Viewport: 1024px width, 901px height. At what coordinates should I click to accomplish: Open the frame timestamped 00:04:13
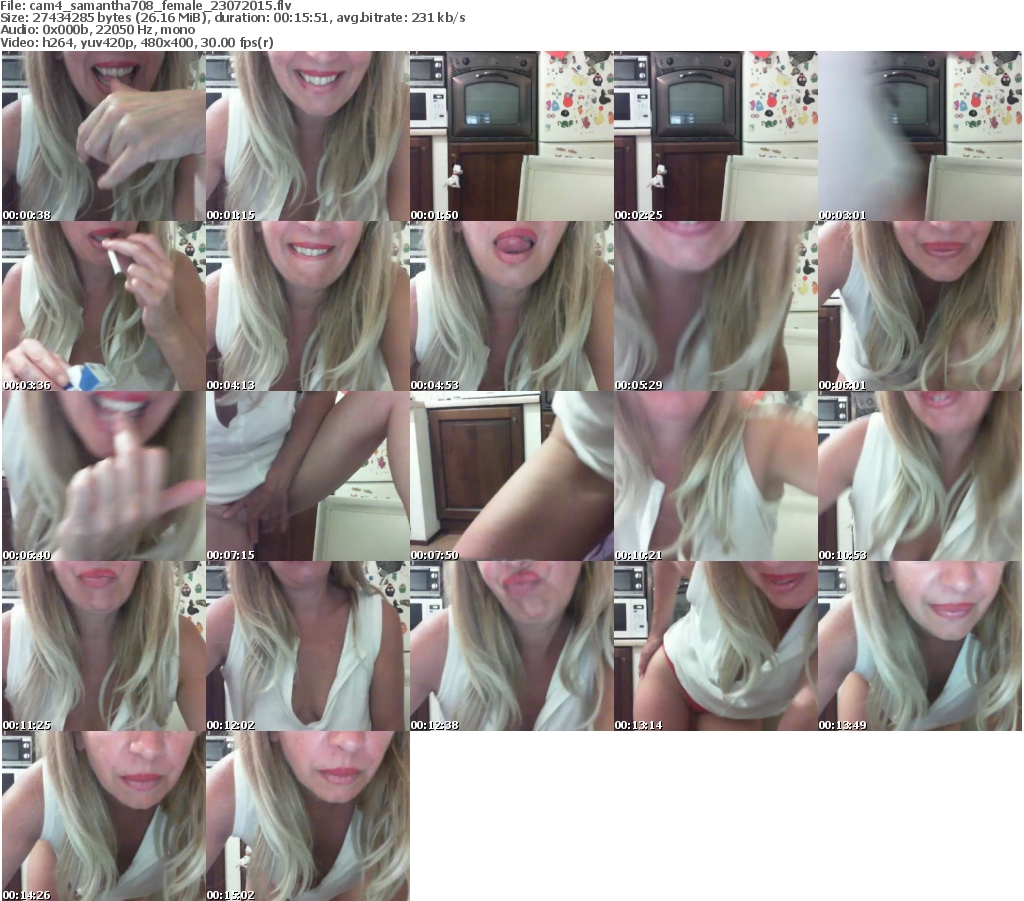[x=306, y=306]
